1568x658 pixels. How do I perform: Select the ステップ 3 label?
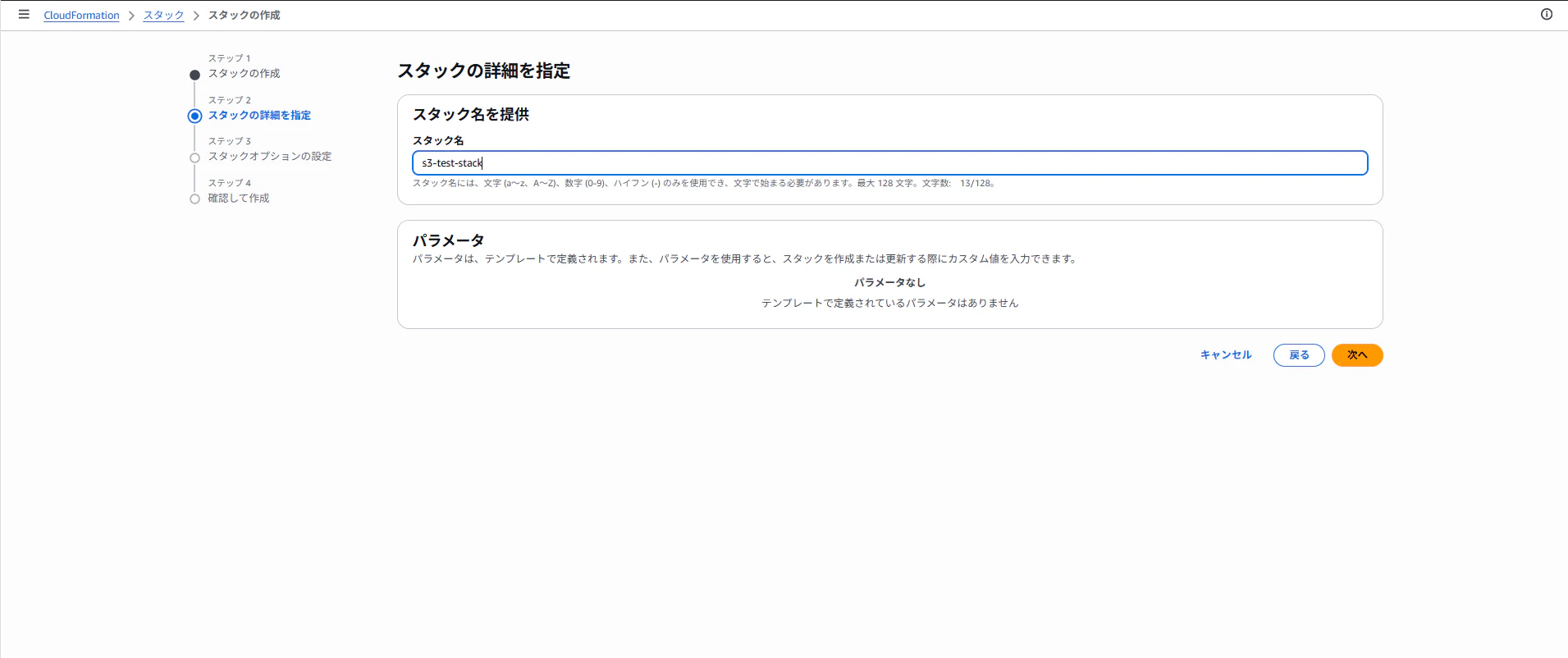tap(229, 141)
